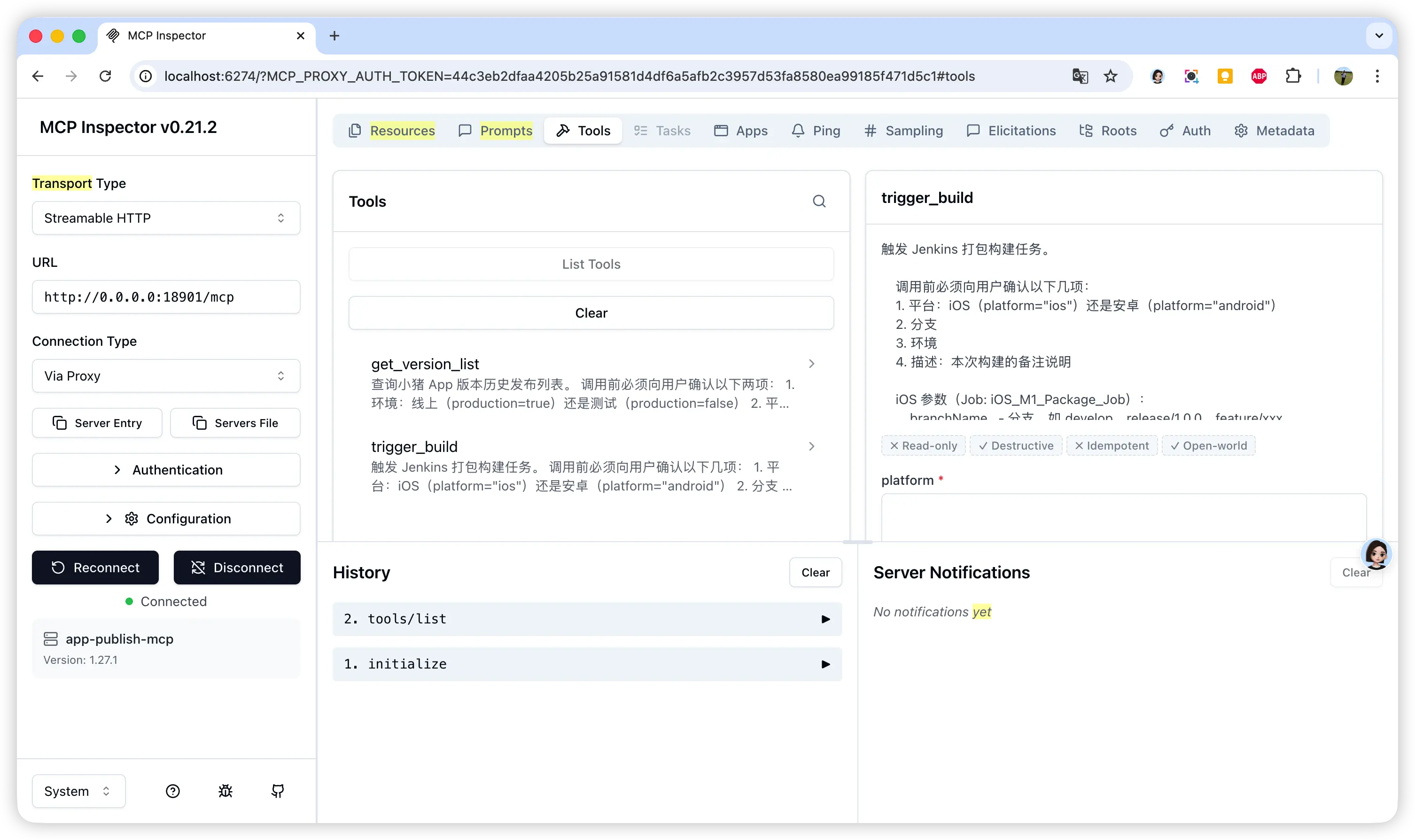Open the Chrome three-dot menu
The height and width of the screenshot is (840, 1415).
pyautogui.click(x=1377, y=76)
